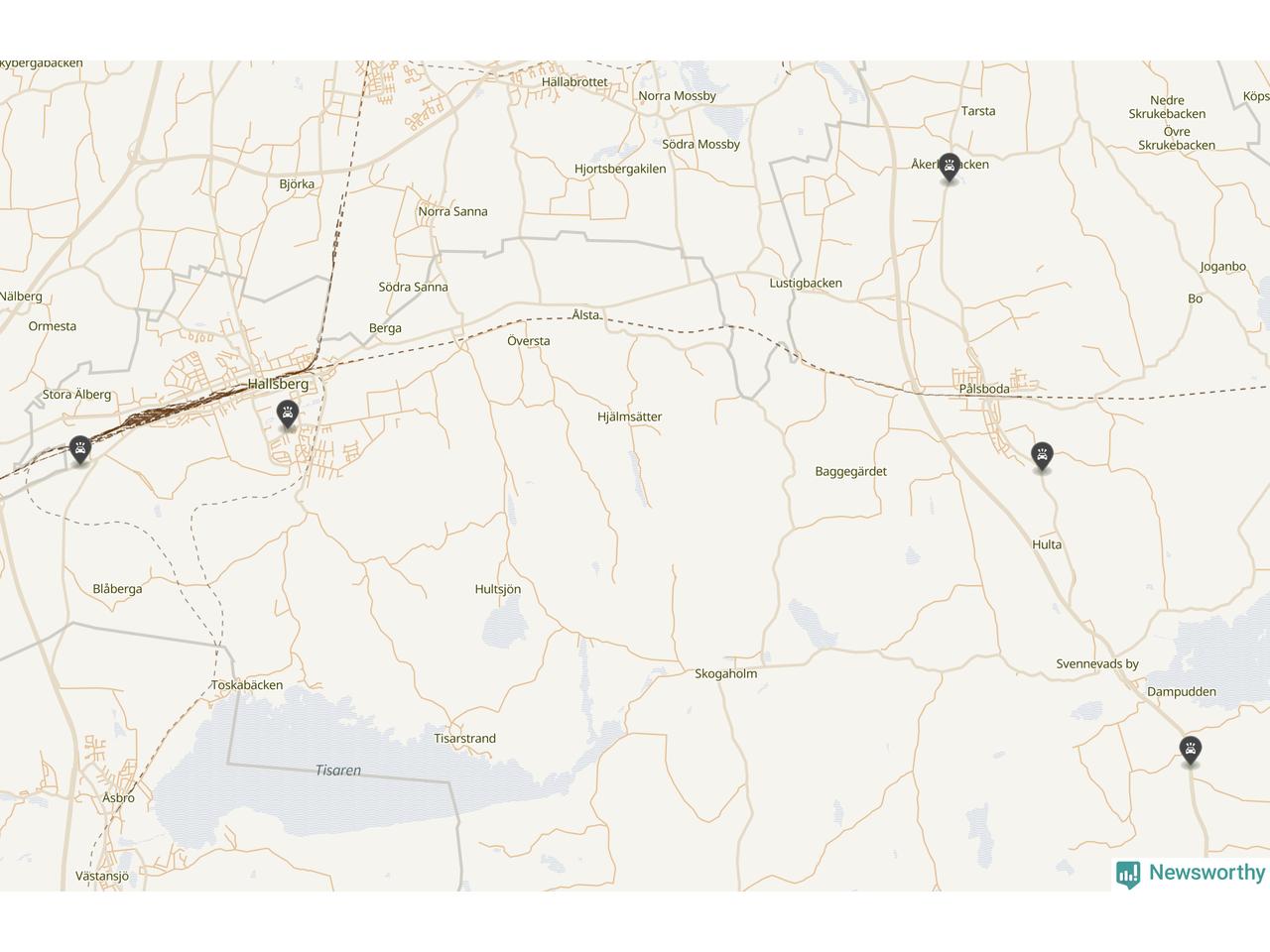This screenshot has height=952, width=1270.
Task: Click the Tisarstrand place label
Action: click(x=465, y=739)
